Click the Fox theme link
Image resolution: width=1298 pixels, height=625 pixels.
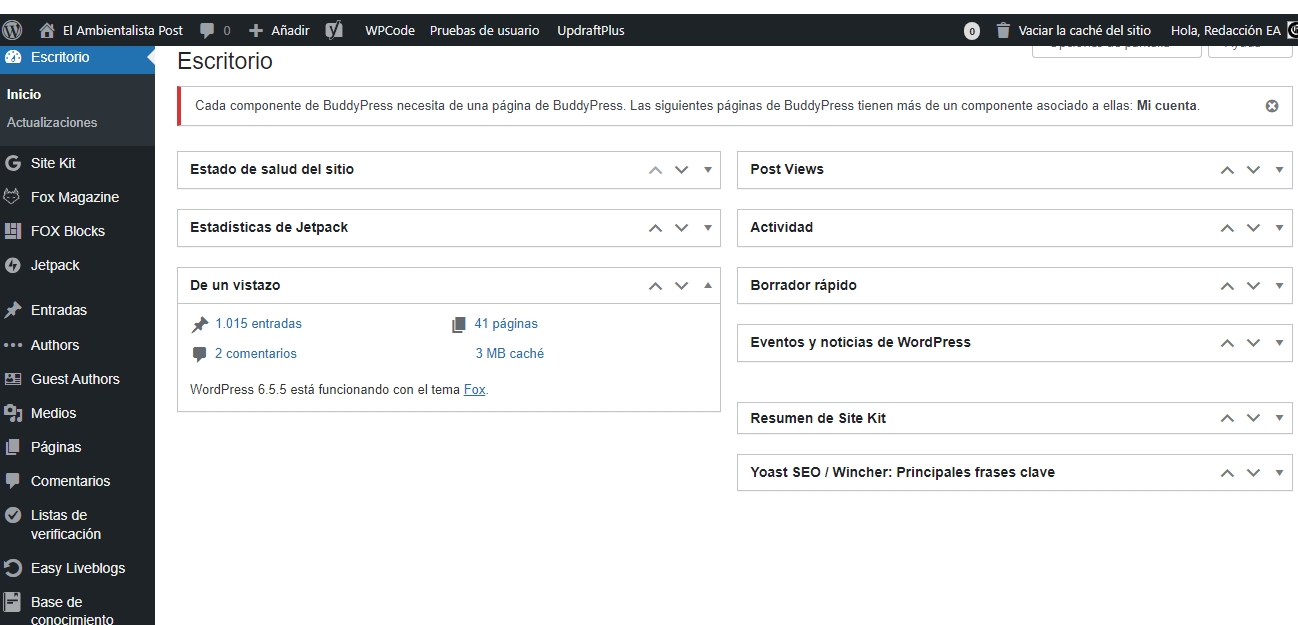point(474,390)
